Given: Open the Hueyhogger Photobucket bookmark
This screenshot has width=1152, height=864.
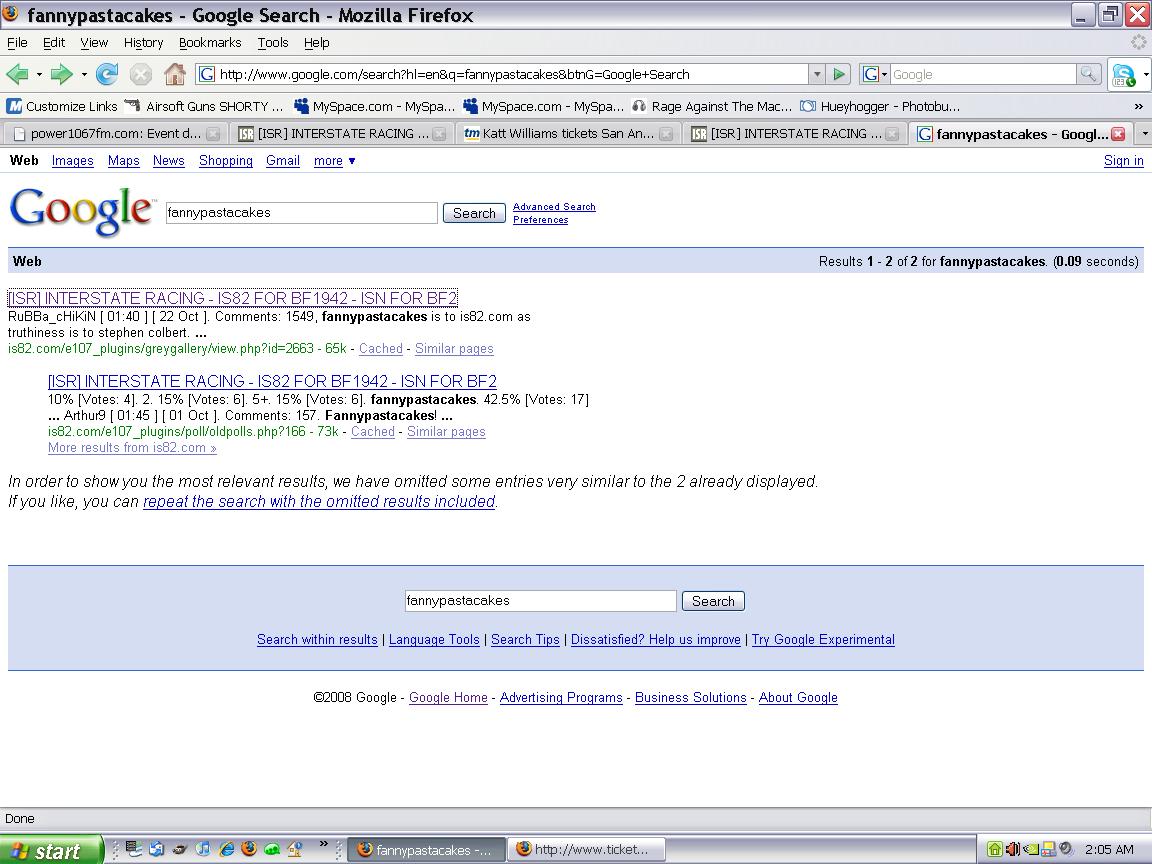Looking at the screenshot, I should coord(880,107).
